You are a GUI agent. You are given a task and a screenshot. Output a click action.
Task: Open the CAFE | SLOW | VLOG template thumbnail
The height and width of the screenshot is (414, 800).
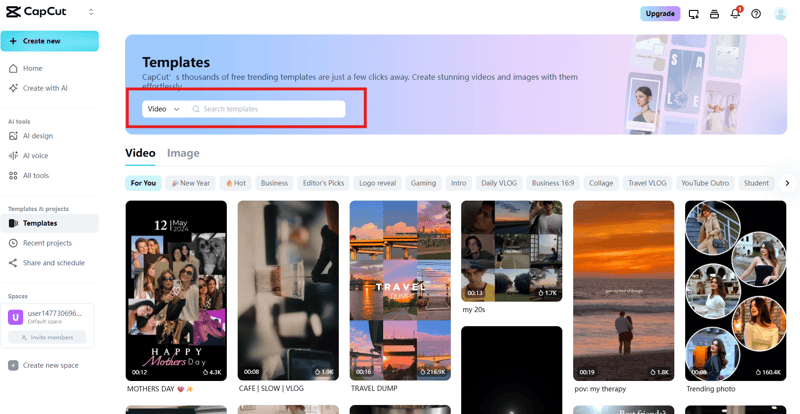[288, 290]
